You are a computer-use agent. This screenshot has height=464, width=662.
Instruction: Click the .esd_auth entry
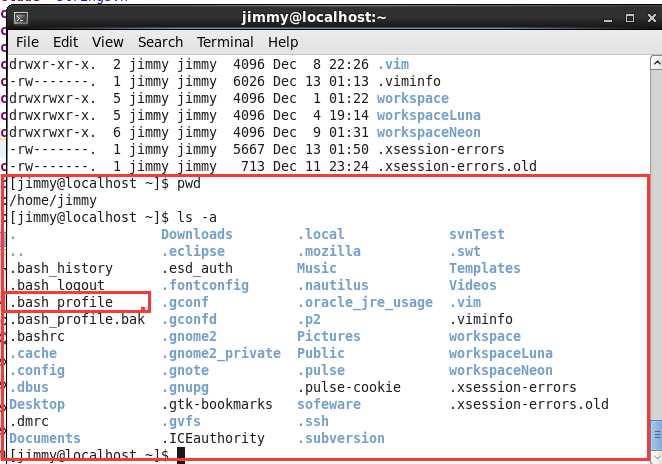coord(197,269)
